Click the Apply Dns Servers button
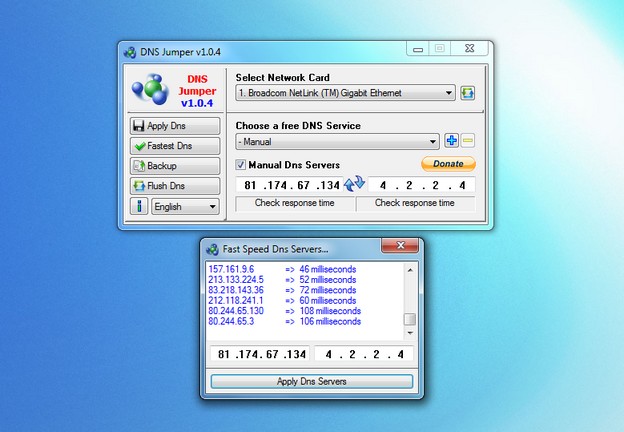624x432 pixels. [312, 381]
